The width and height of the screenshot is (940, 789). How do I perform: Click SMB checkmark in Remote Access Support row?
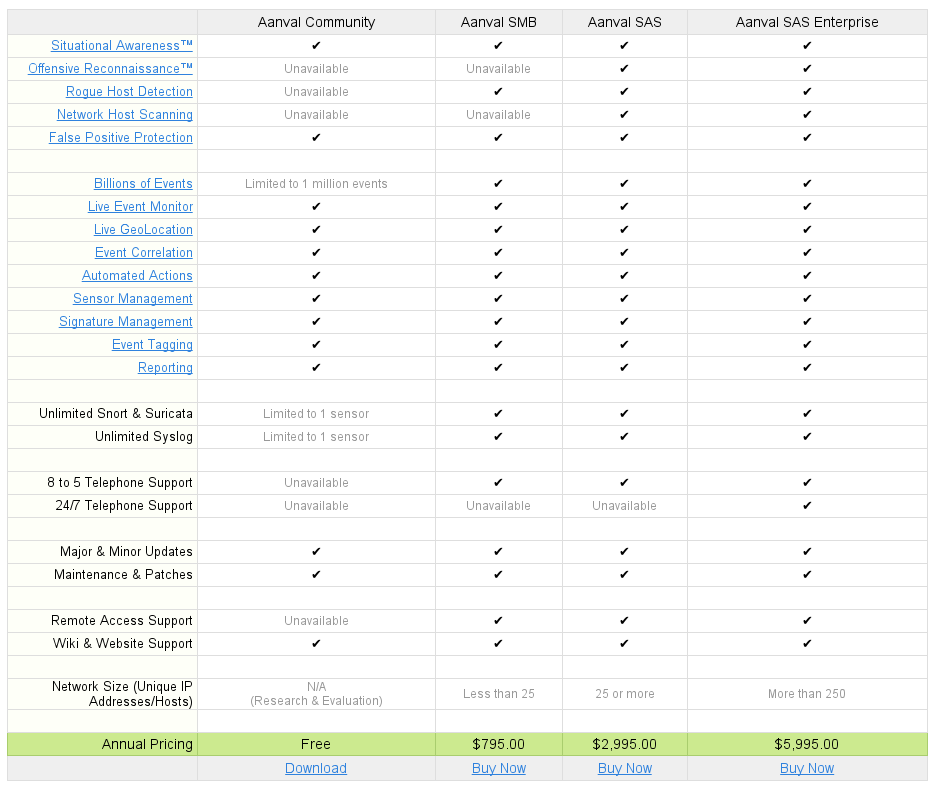[x=498, y=621]
